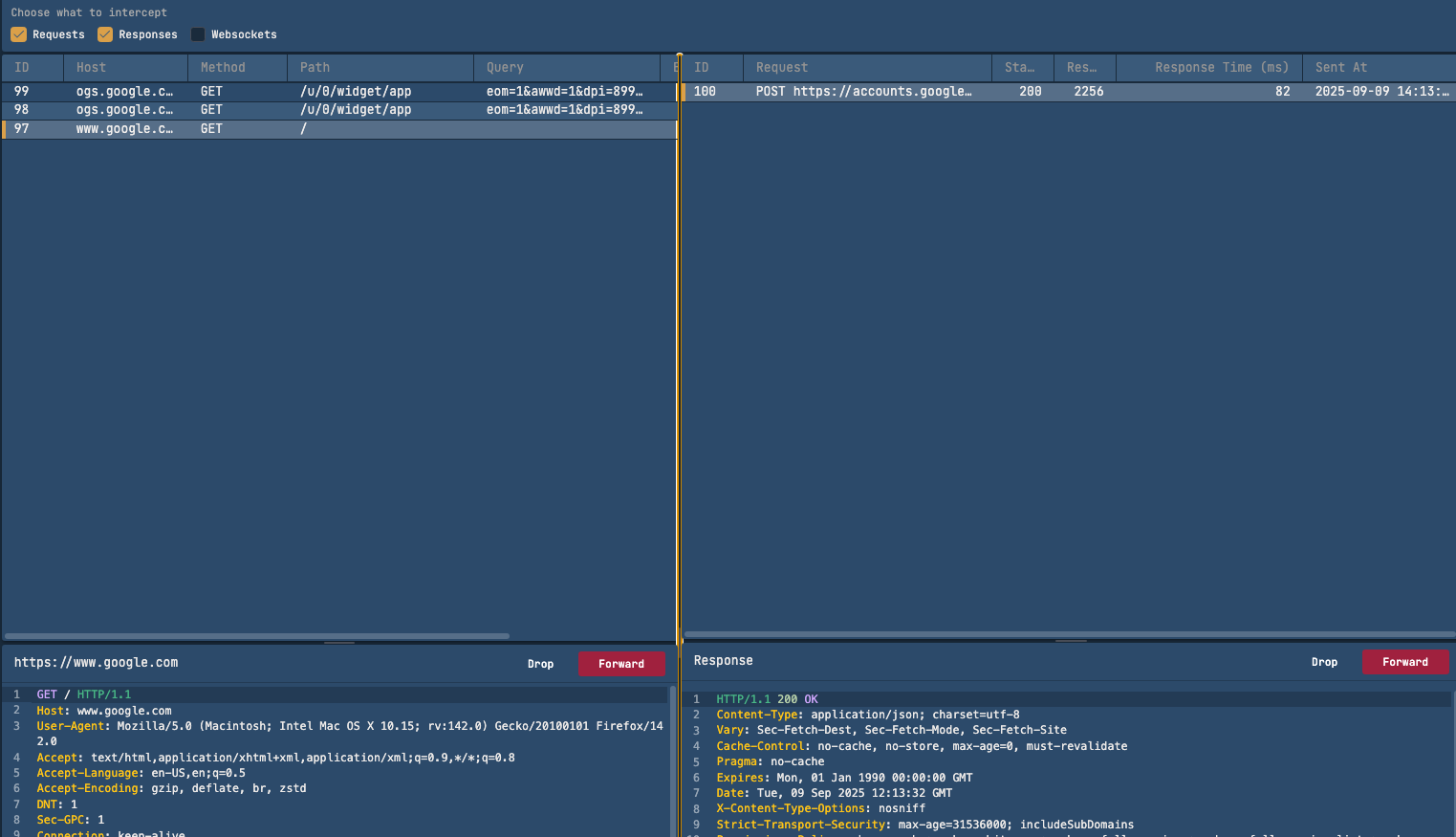
Task: Select response row with ID 100
Action: coord(1068,92)
